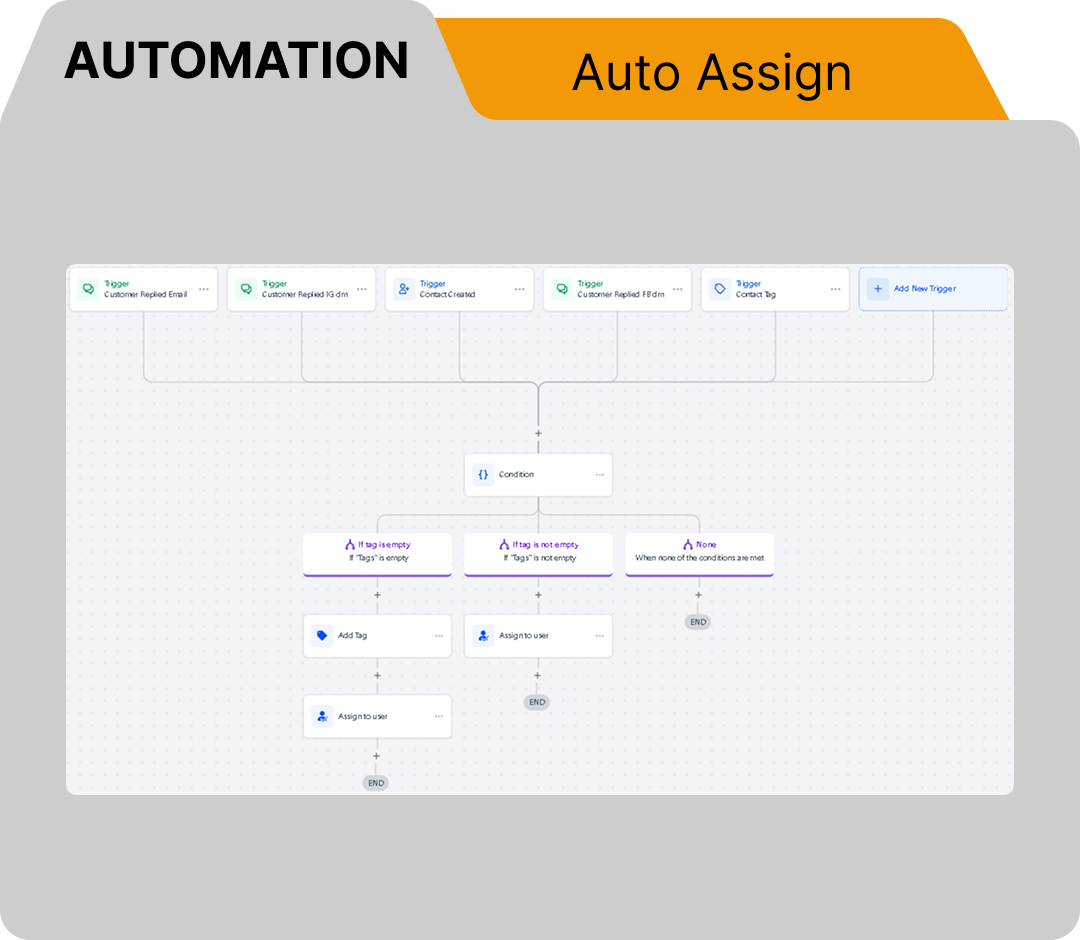1080x940 pixels.
Task: Click the Customer Replied IG dm trigger icon
Action: [246, 289]
